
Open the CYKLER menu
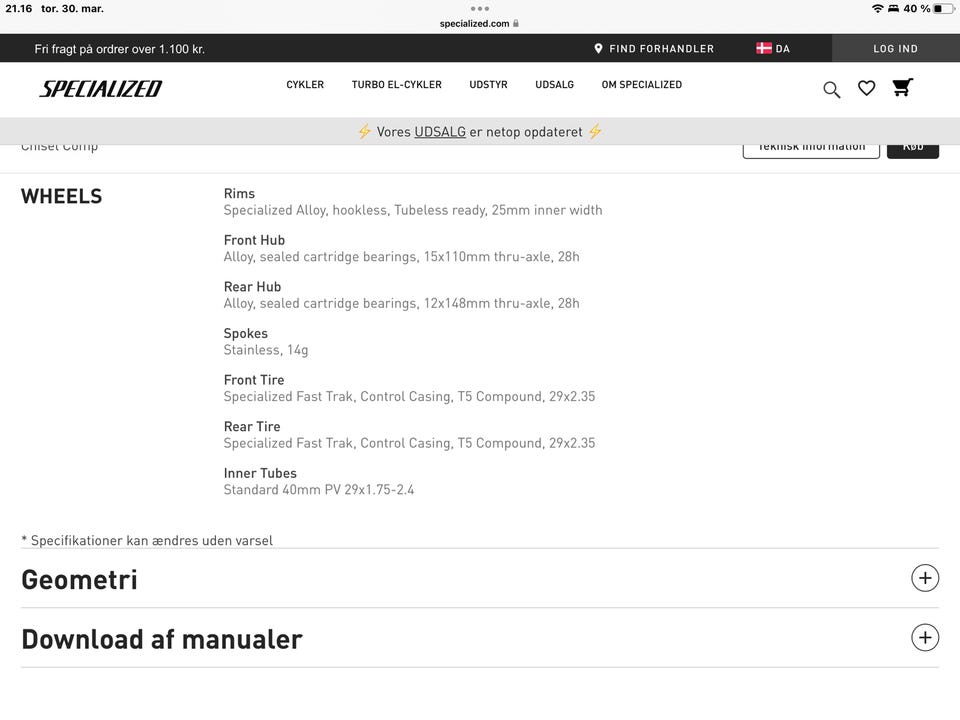click(305, 84)
